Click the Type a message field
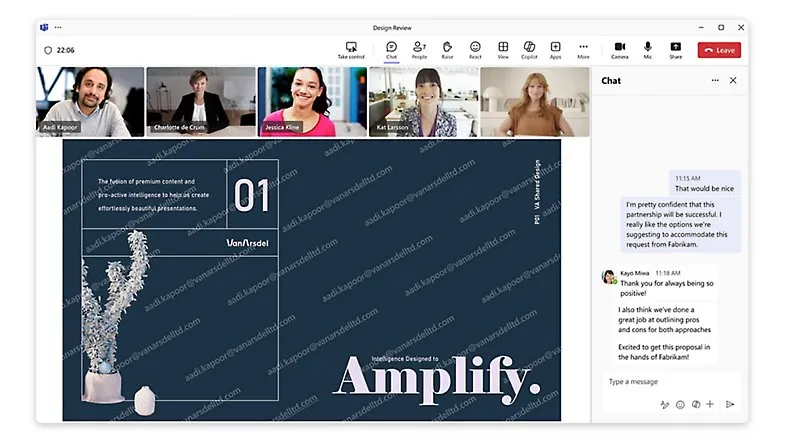 665,381
